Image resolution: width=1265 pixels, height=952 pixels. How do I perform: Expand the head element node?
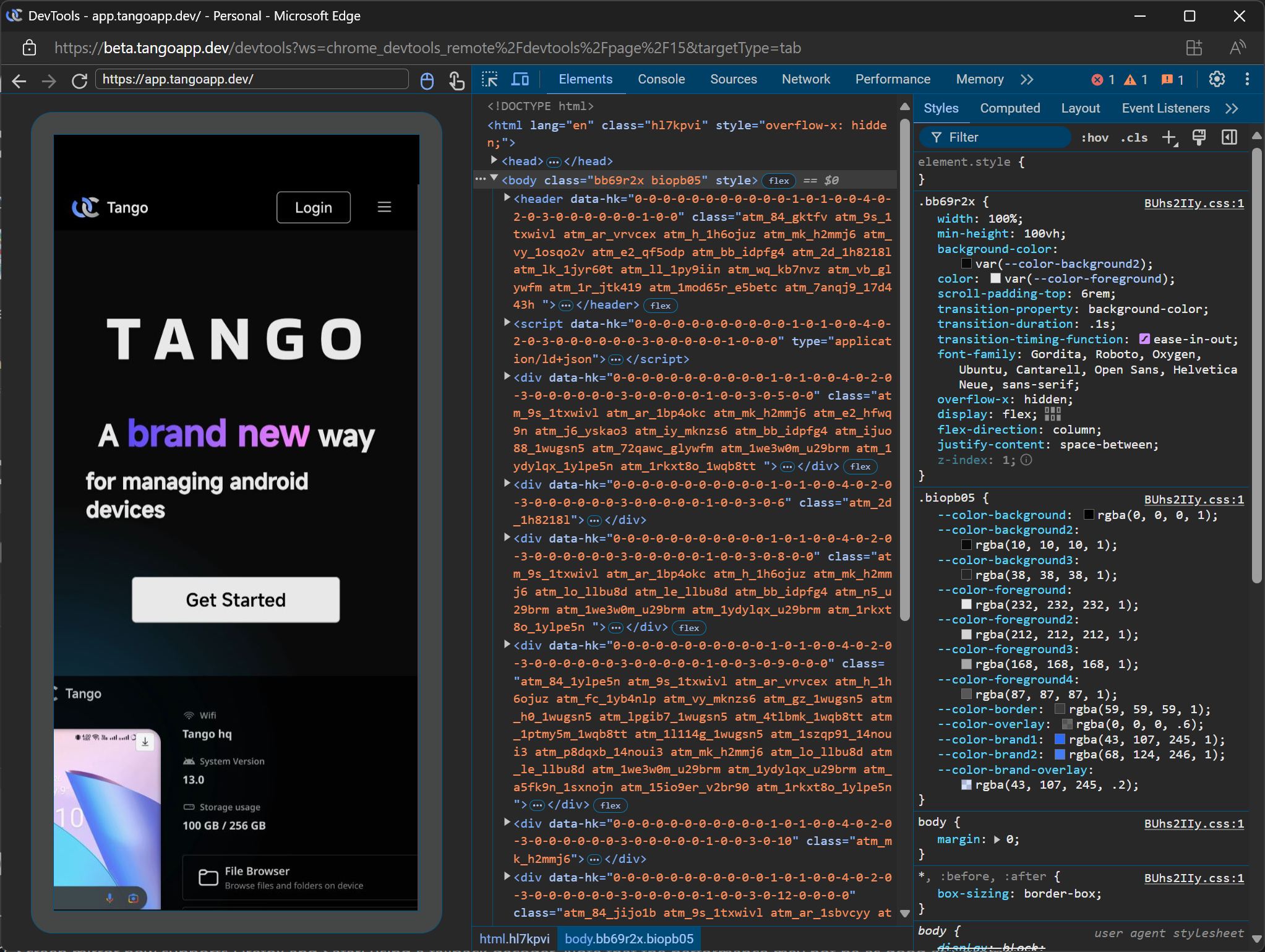[x=494, y=160]
